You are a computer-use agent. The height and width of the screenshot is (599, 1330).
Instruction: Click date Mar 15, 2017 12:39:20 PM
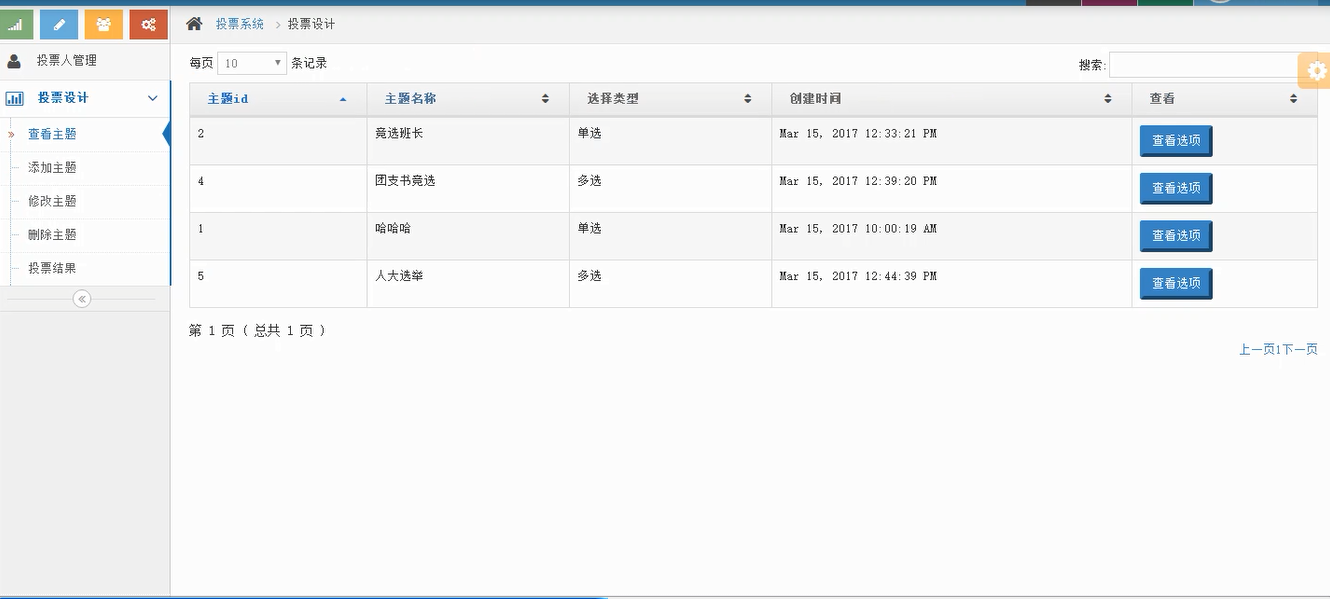(858, 181)
